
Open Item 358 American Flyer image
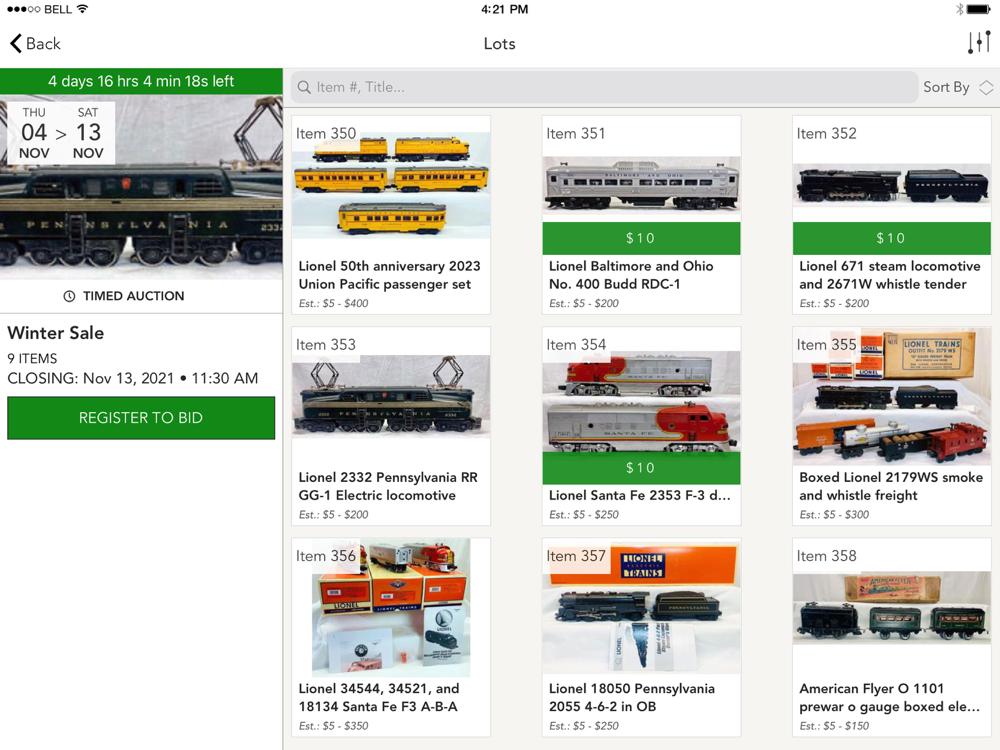coord(892,607)
